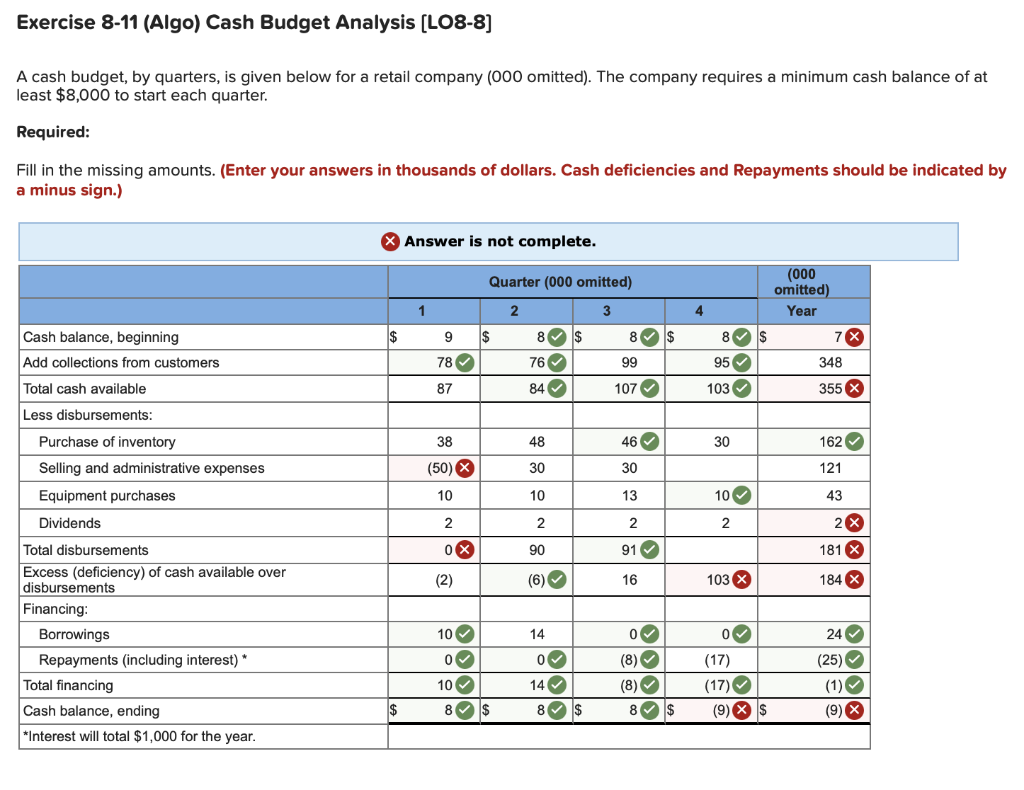Click green check beside Quarter 4 total financing (17)
Viewport: 1024px width, 790px height.
[741, 685]
